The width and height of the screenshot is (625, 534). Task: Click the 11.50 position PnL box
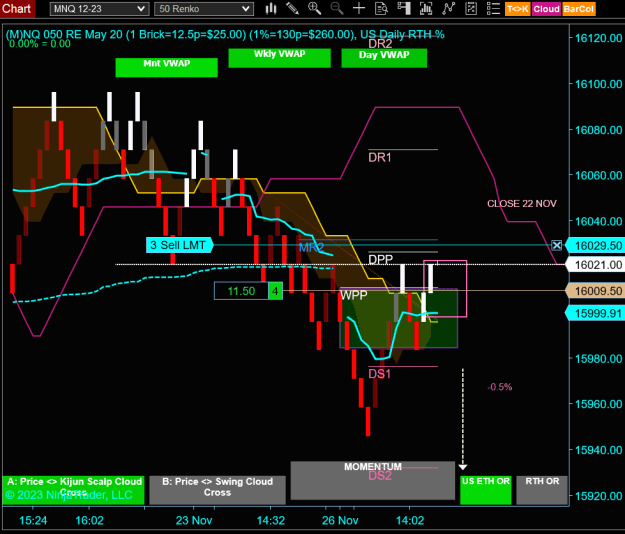[x=241, y=291]
